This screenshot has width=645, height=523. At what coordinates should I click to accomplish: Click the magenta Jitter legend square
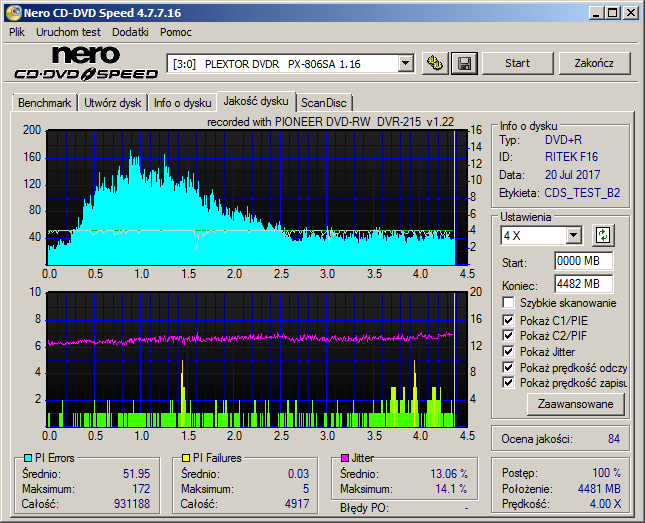pos(345,458)
